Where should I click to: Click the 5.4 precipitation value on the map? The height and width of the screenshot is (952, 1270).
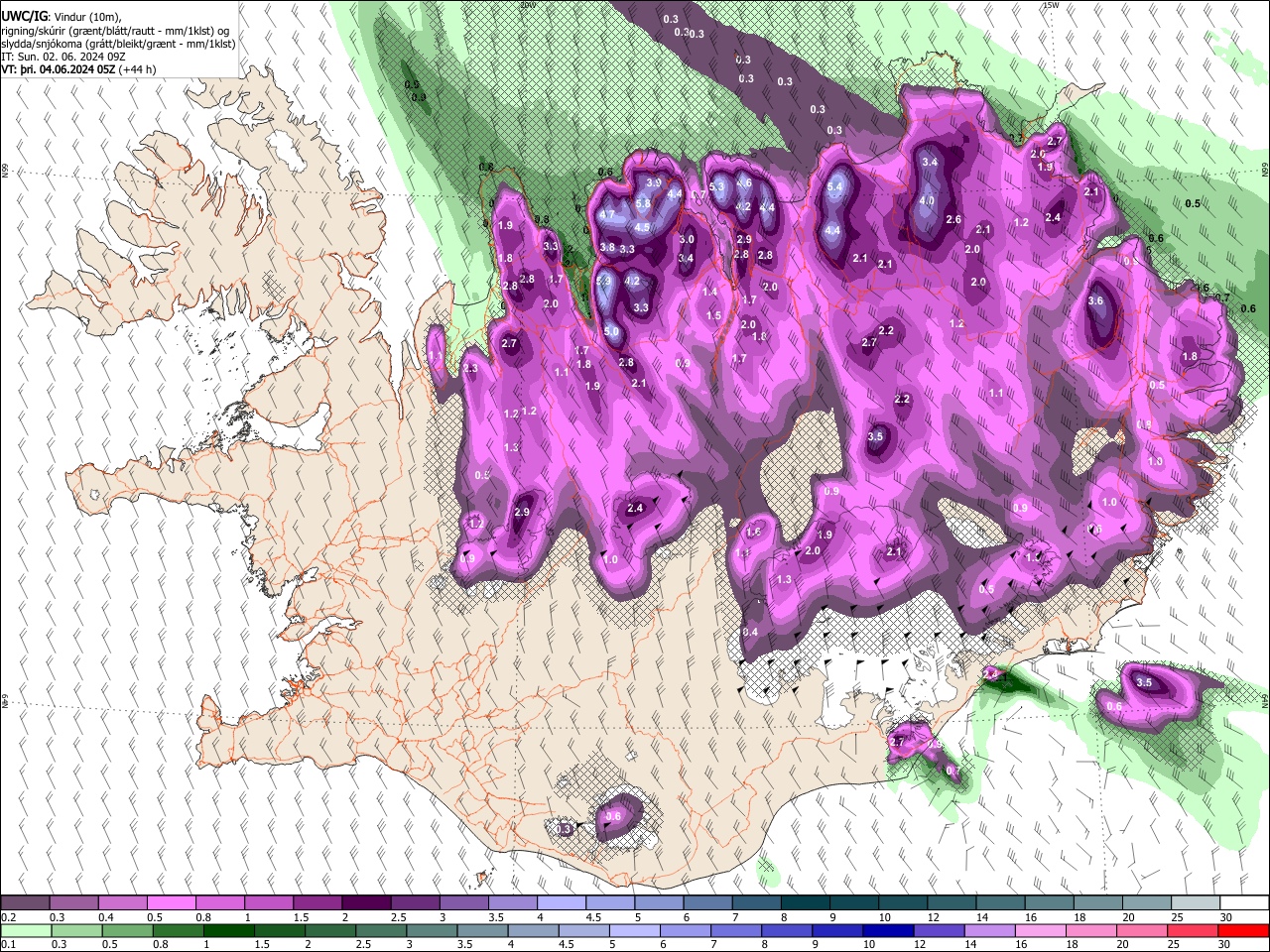point(834,186)
